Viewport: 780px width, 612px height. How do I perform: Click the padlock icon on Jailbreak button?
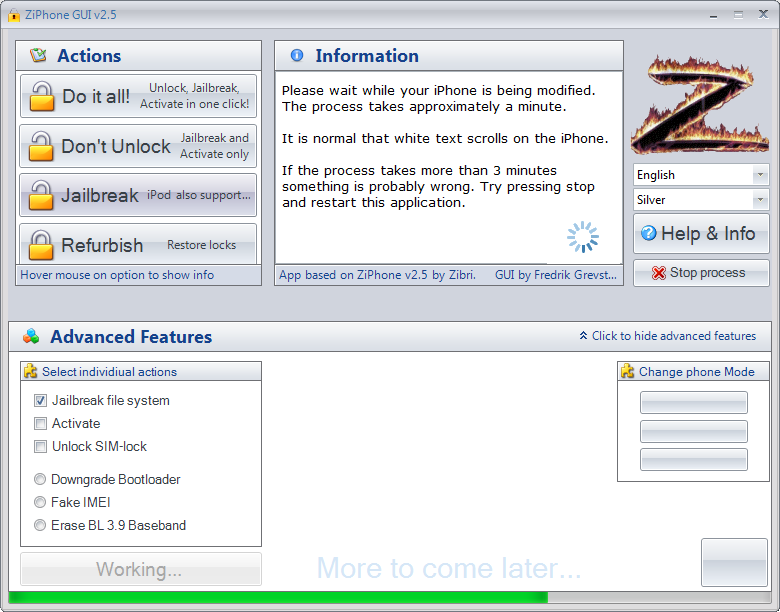tap(41, 195)
